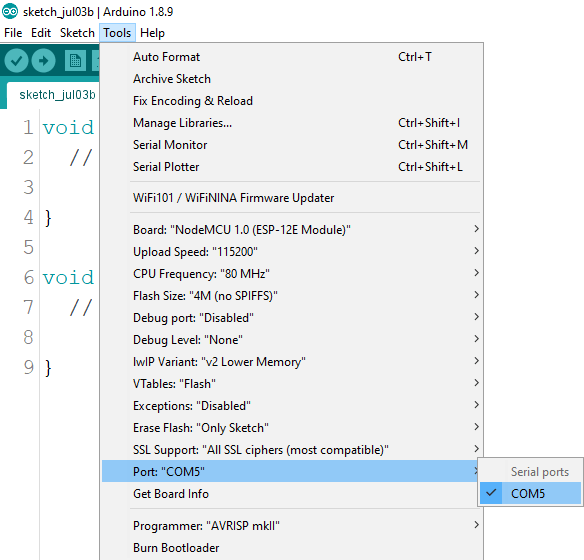Expand the lwIP Variant submenu
584x560 pixels.
[292, 361]
